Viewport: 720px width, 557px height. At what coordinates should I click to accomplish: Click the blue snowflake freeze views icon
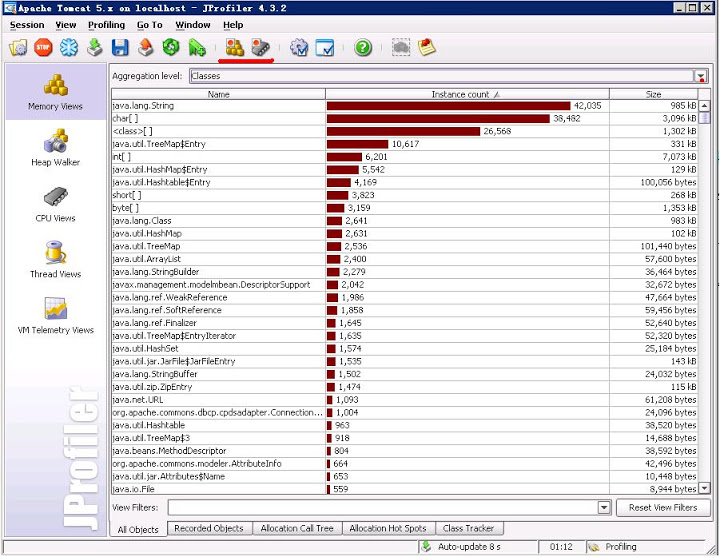coord(69,47)
